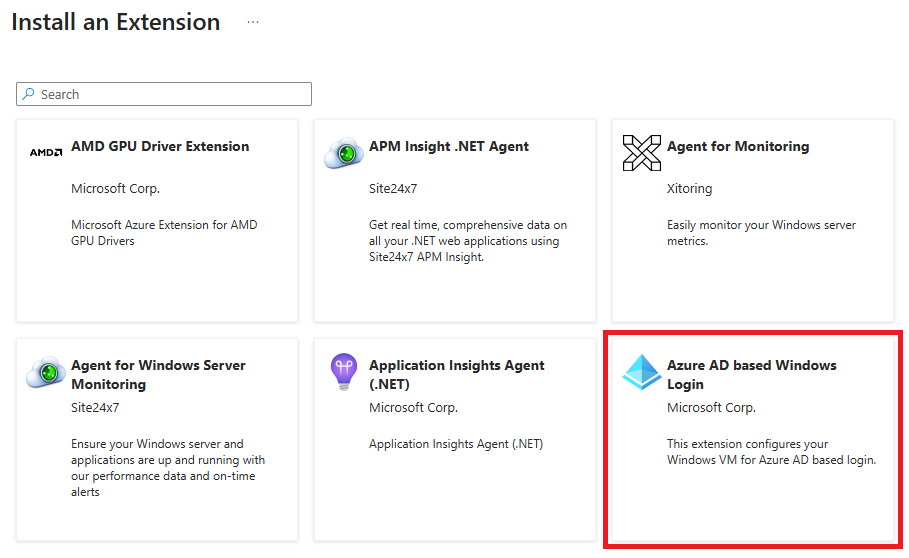Screen dimensions: 909x558
Task: Click Site24x7 under Agent for Windows Server Monitoring
Action: tap(95, 407)
